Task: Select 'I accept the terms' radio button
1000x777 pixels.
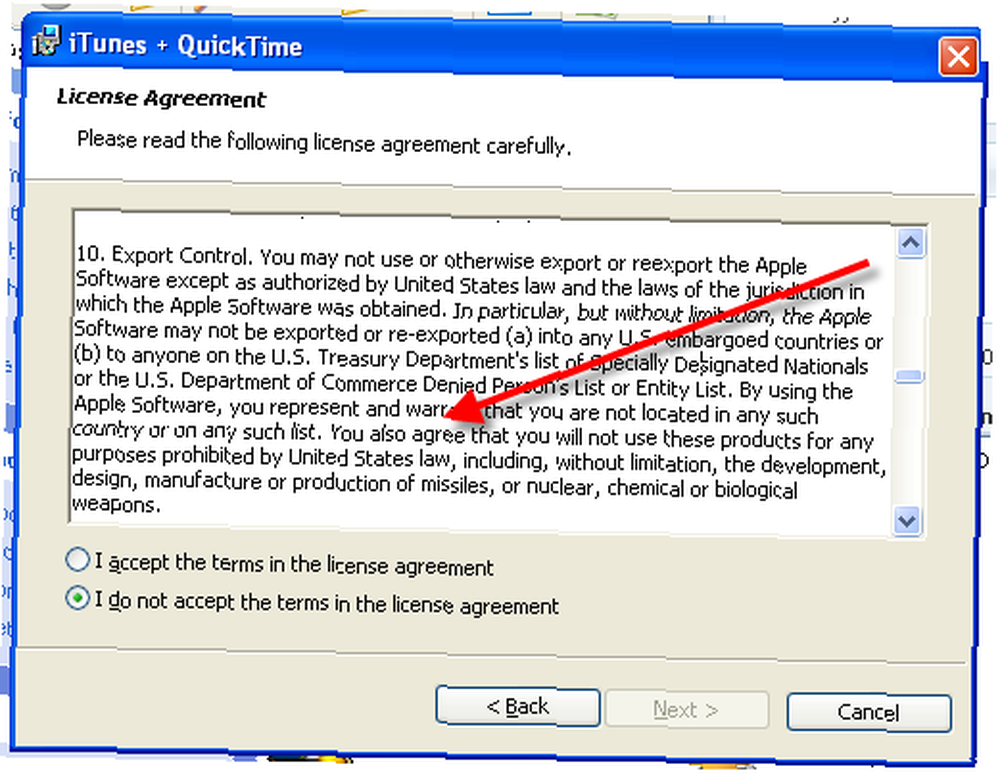Action: pyautogui.click(x=77, y=559)
